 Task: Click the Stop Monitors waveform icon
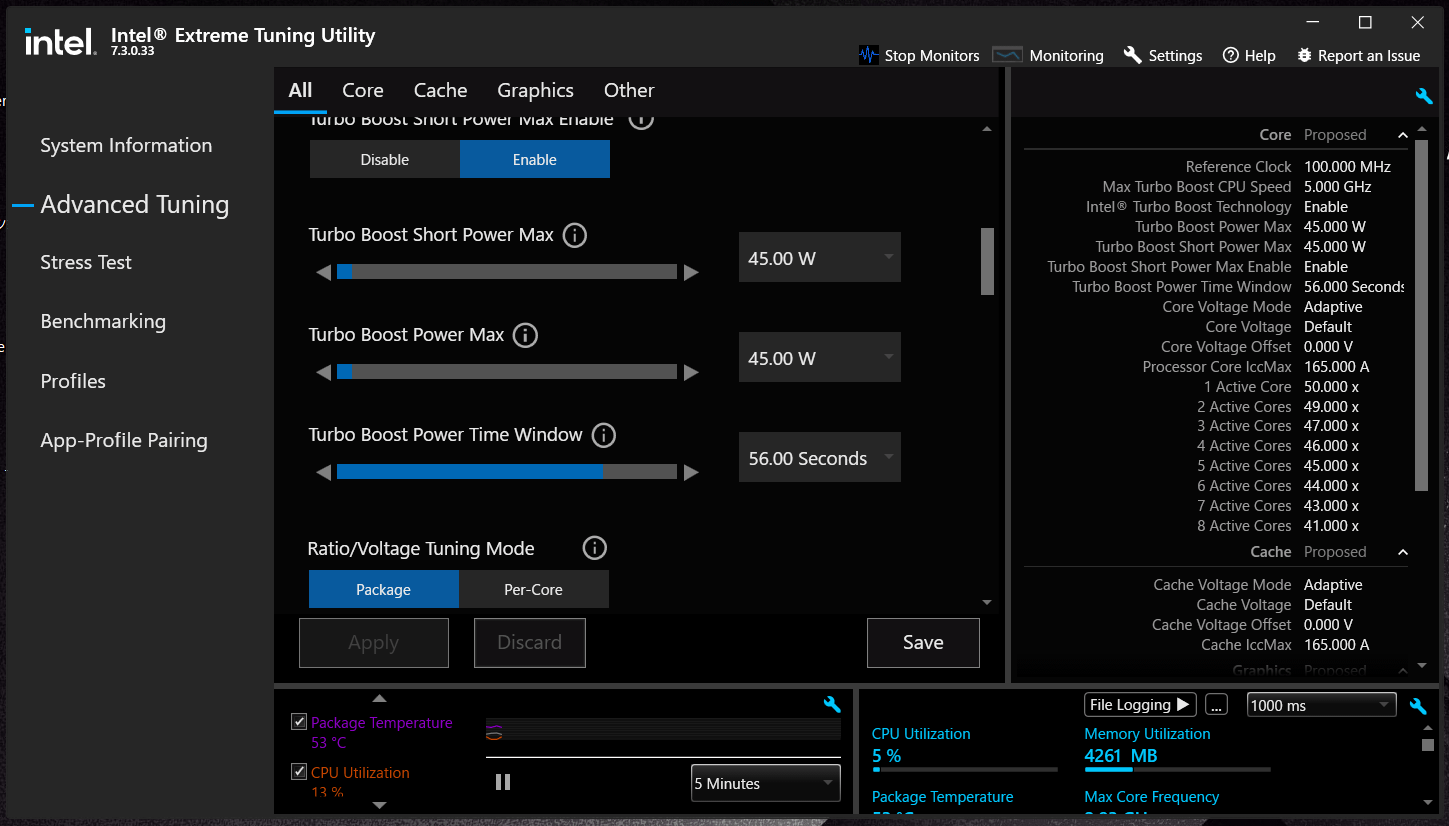(x=868, y=55)
